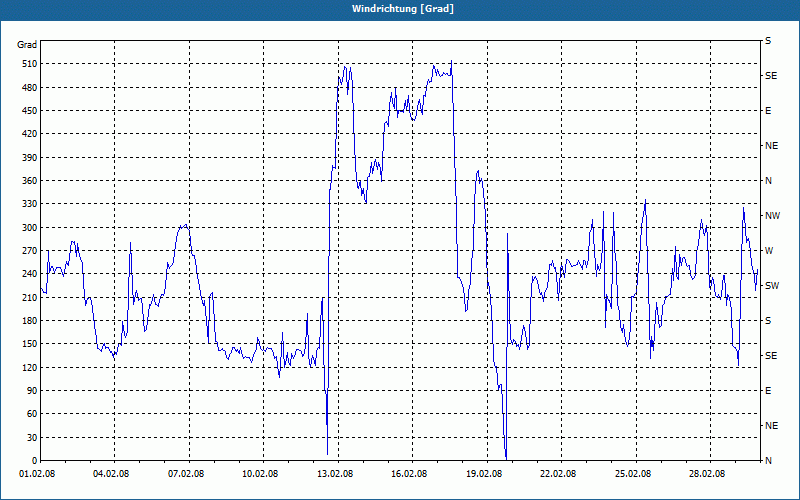Click the SE compass label level with 480

point(771,76)
